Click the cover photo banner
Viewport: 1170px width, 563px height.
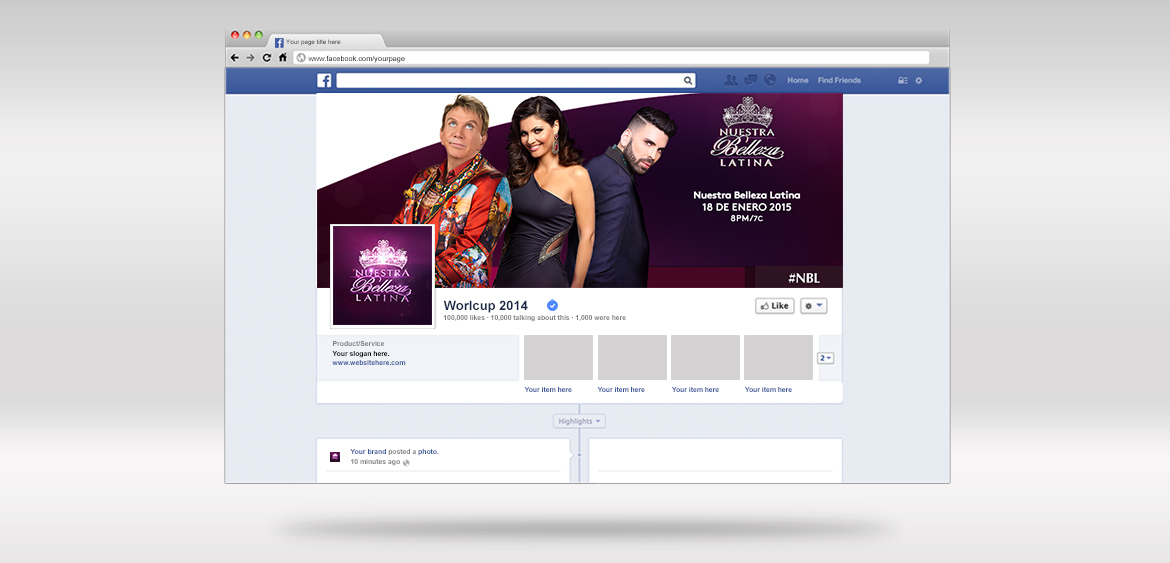coord(580,190)
